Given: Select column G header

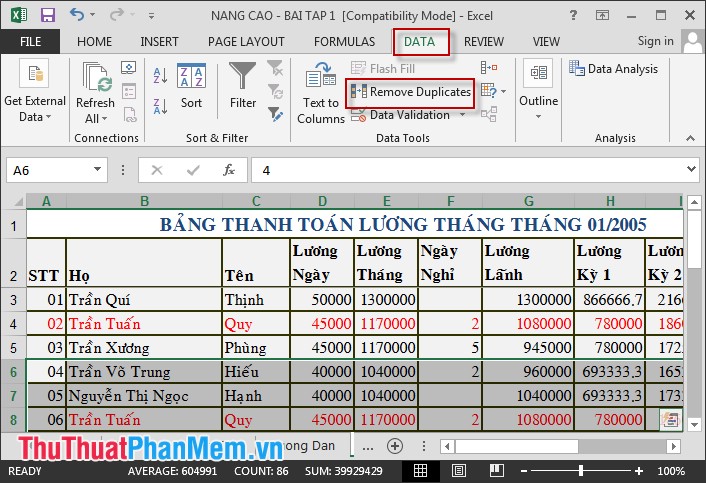Looking at the screenshot, I should [529, 201].
